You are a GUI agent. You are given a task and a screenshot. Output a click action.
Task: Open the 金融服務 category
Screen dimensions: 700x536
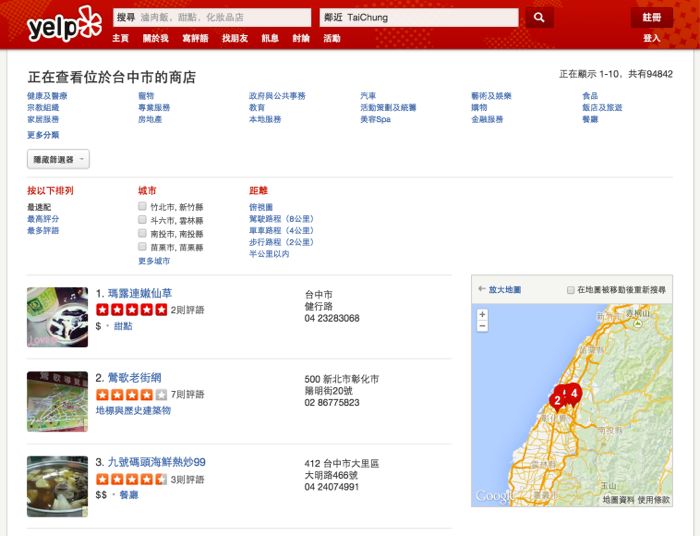(x=487, y=119)
